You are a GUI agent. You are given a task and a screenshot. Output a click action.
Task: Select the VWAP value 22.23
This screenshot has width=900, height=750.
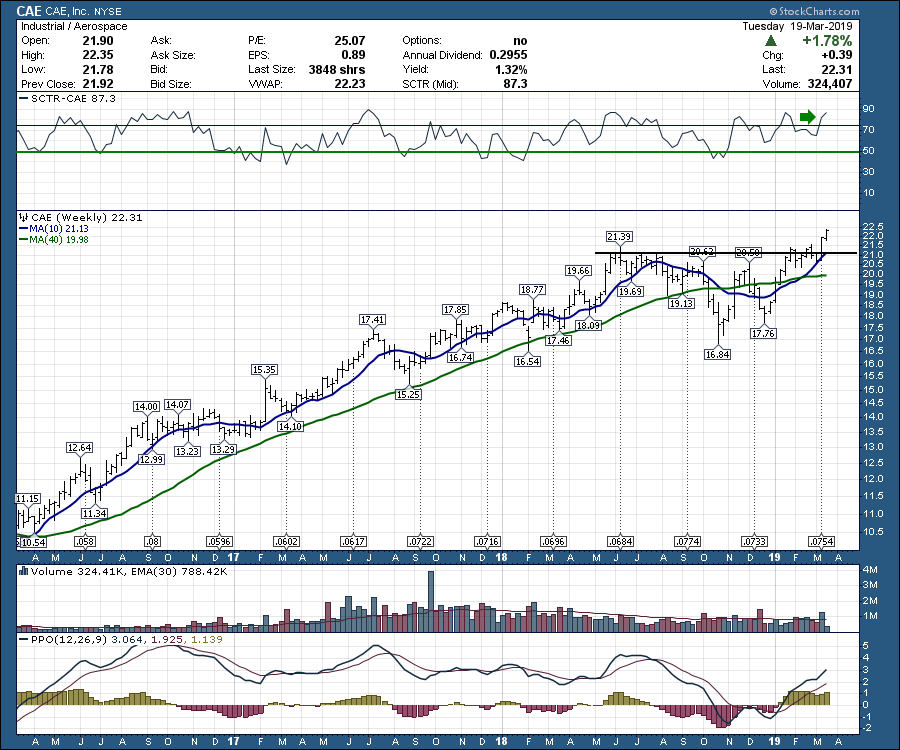pos(350,84)
